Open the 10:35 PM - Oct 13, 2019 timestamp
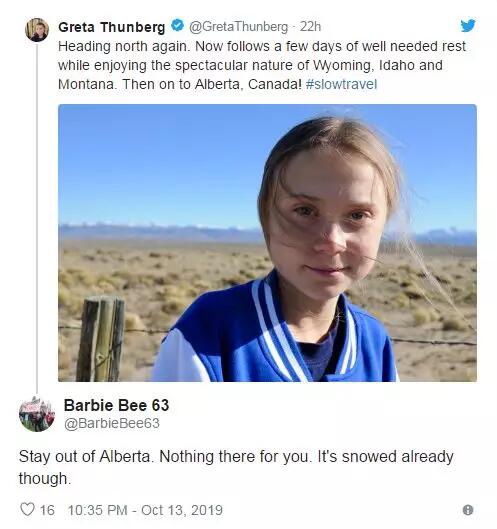Viewport: 497px width, 529px height. pyautogui.click(x=145, y=510)
